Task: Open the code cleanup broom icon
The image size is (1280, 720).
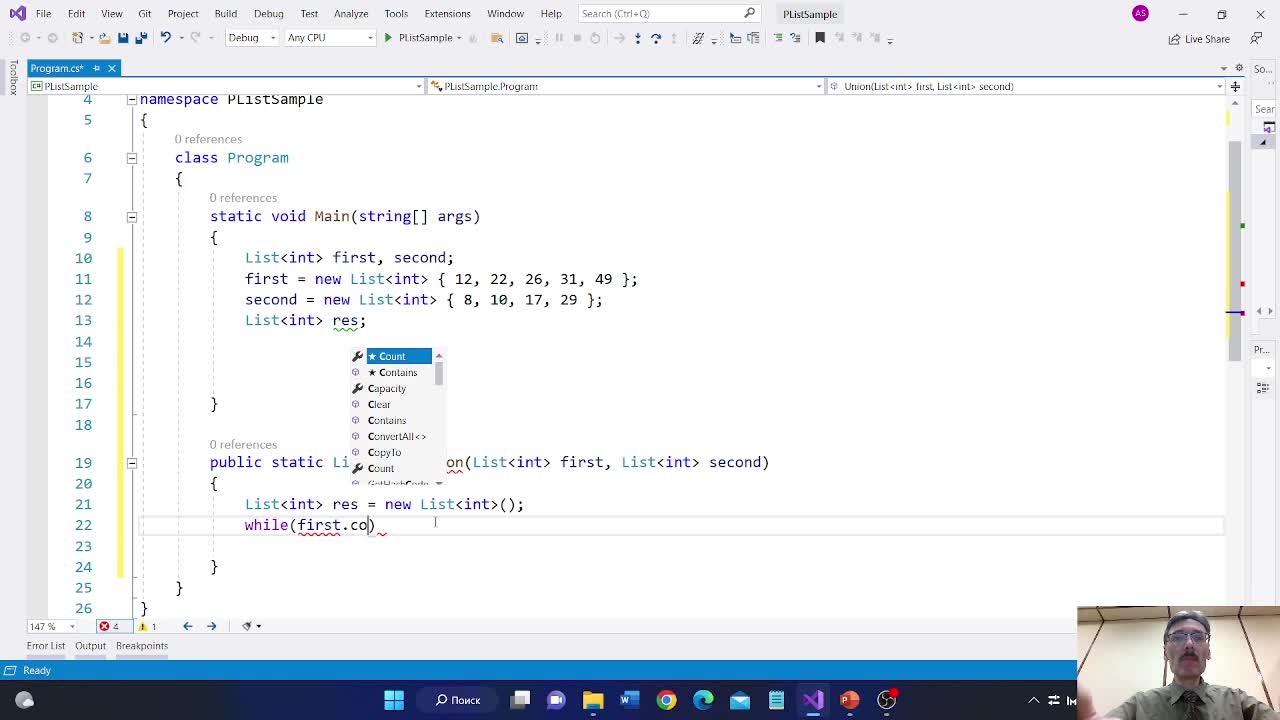Action: click(x=247, y=626)
